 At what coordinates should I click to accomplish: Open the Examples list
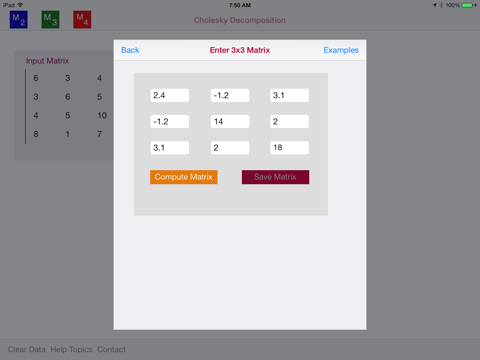coord(341,50)
